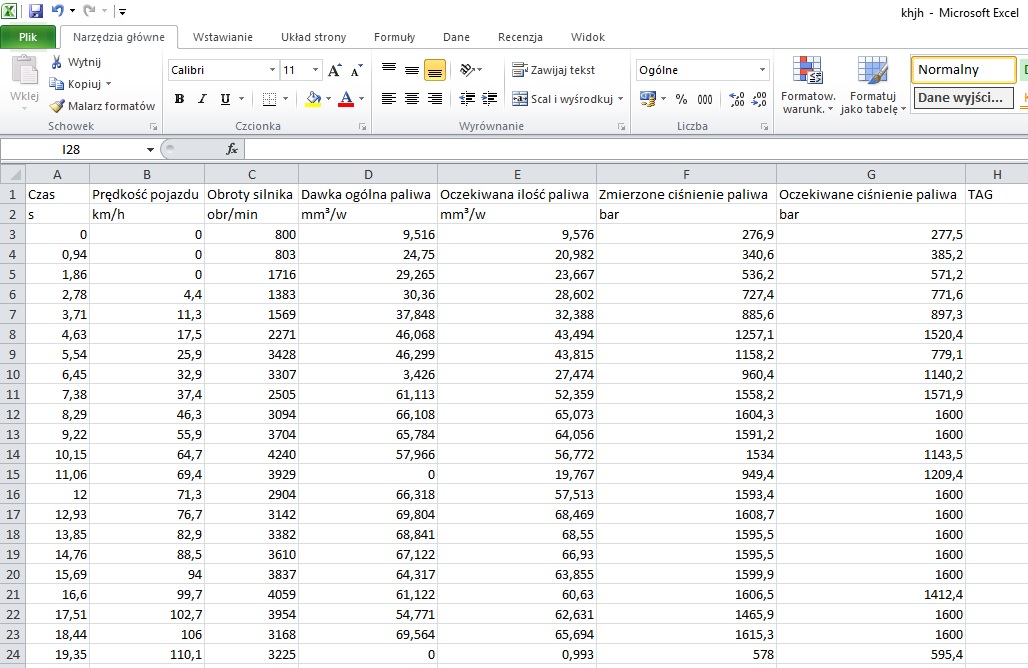Click the Malarz formatów paintbrush
This screenshot has width=1028, height=668.
pyautogui.click(x=58, y=106)
